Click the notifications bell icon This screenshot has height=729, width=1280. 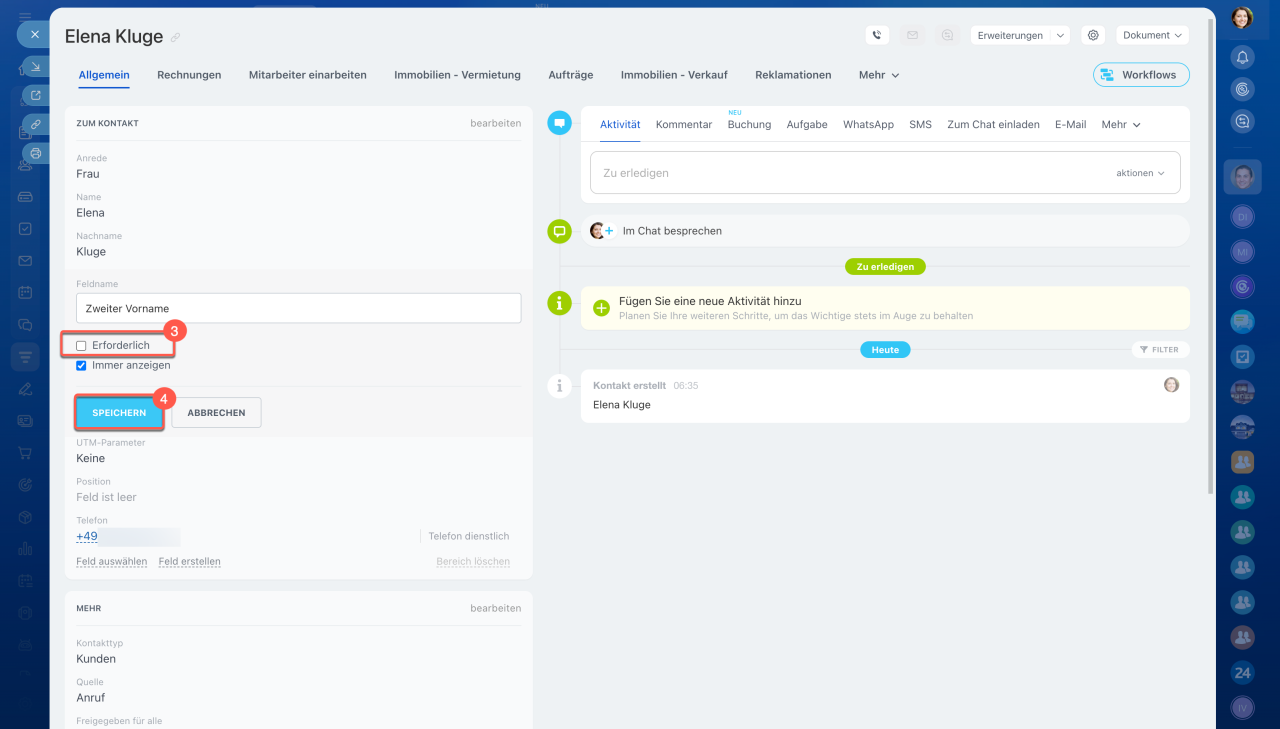1242,58
